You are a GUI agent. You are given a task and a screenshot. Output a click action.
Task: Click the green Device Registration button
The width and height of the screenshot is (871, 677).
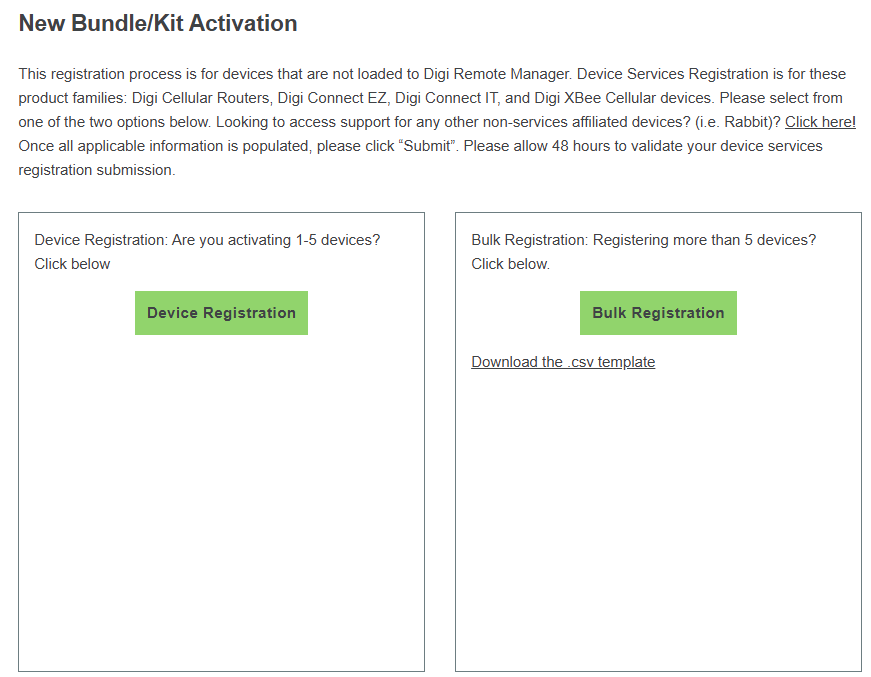pos(221,313)
